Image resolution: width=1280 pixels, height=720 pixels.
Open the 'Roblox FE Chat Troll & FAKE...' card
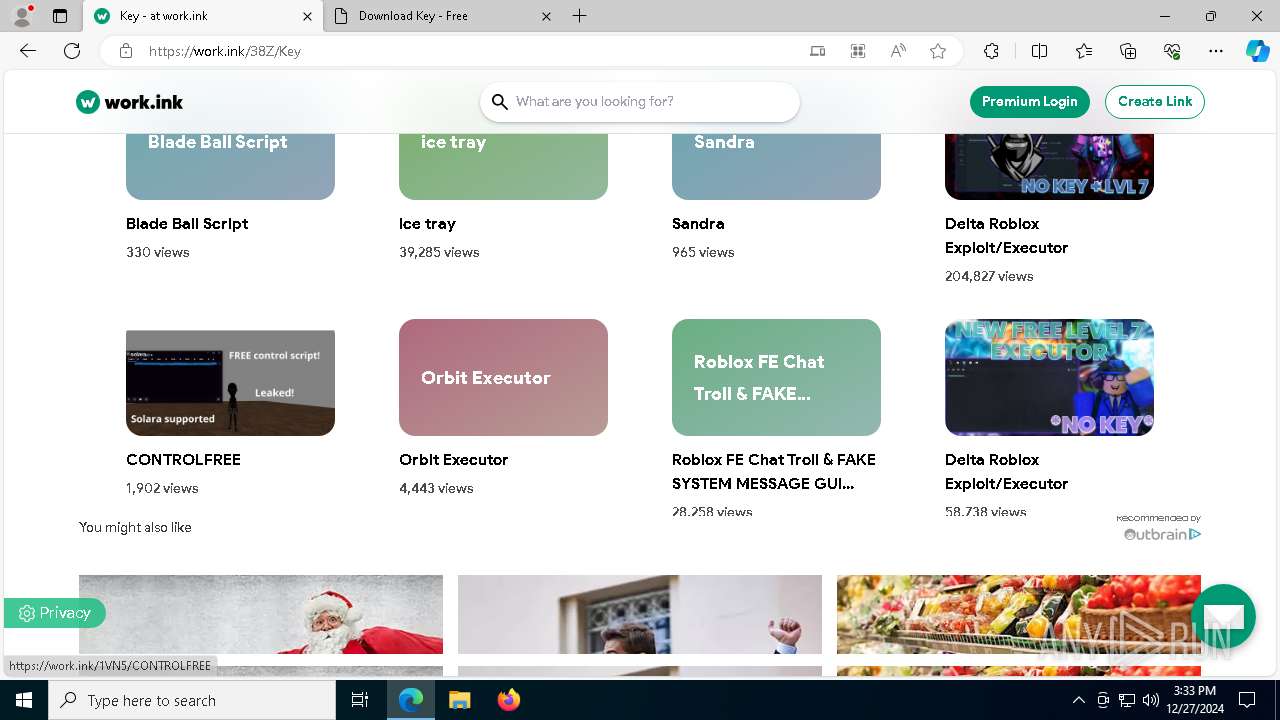pyautogui.click(x=776, y=377)
